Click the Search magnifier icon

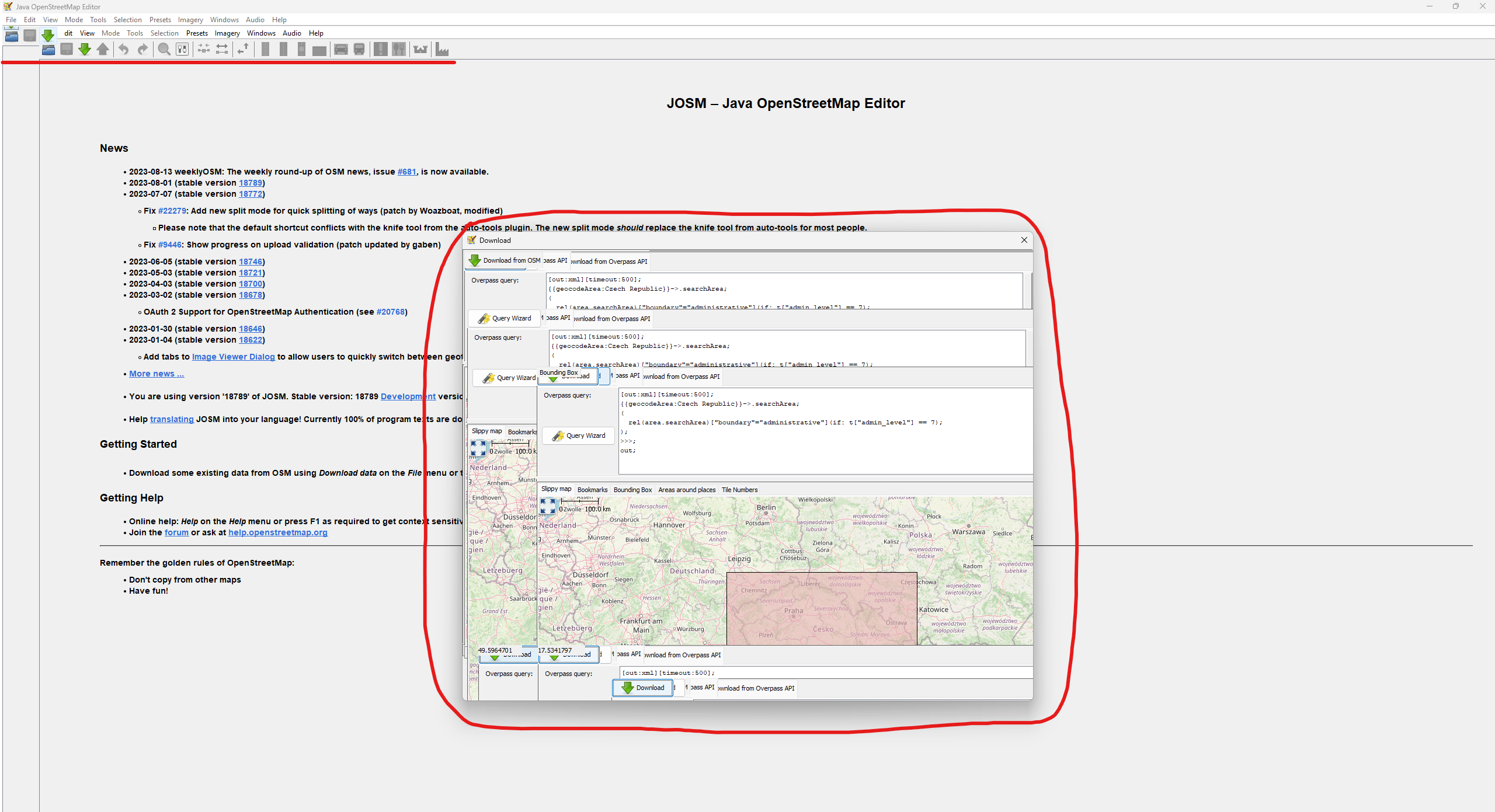pos(164,50)
